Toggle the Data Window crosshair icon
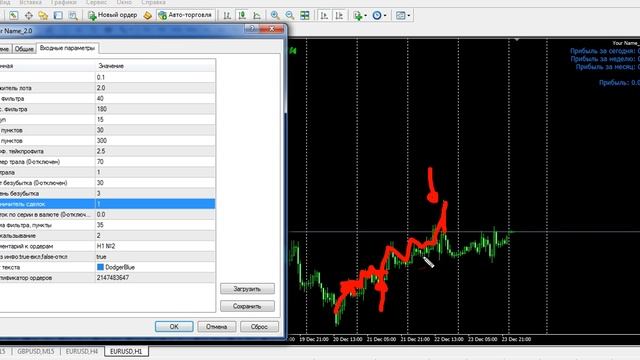640x360 pixels. click(x=29, y=16)
